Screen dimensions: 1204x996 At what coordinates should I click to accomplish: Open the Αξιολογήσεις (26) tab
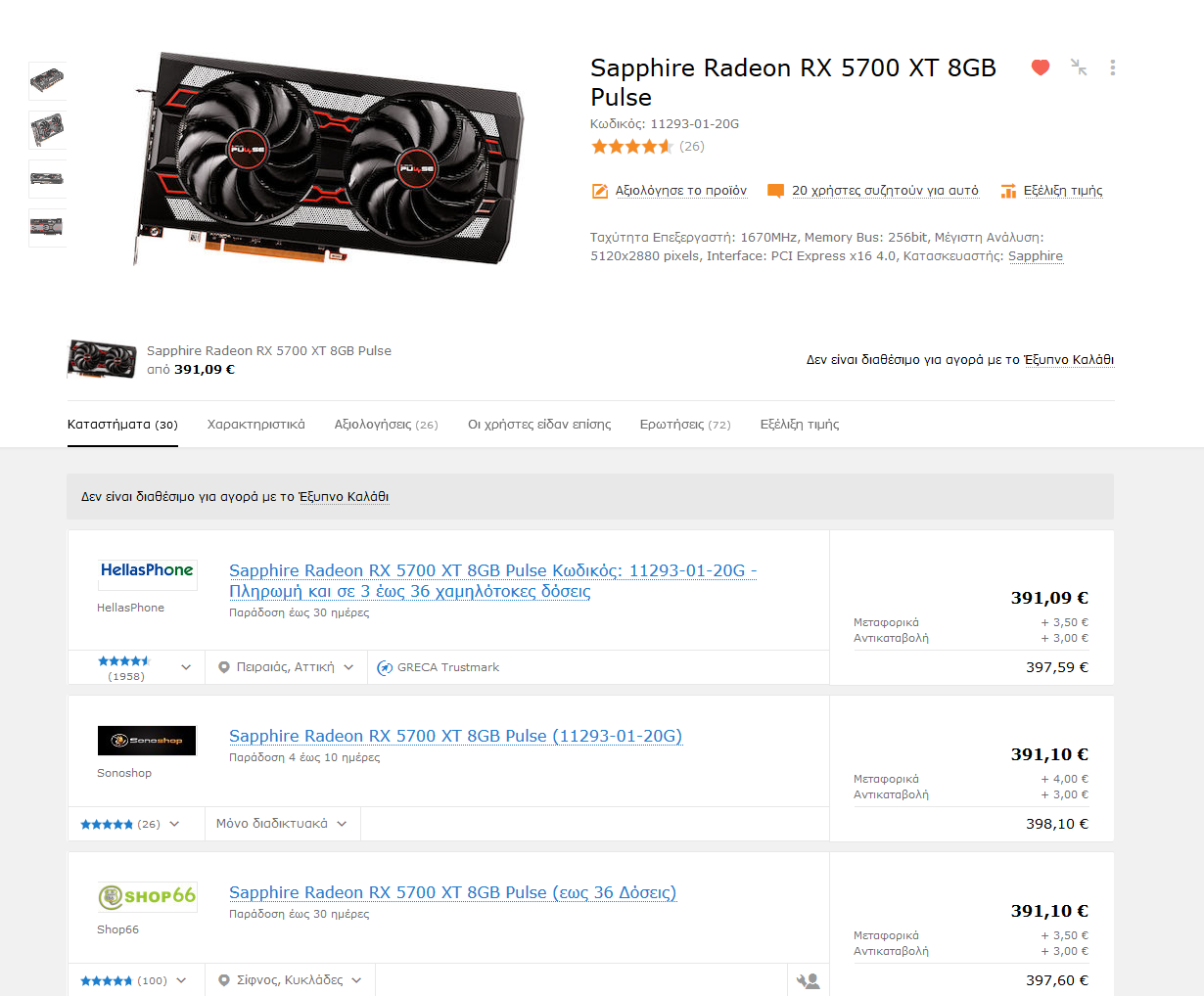pos(387,425)
